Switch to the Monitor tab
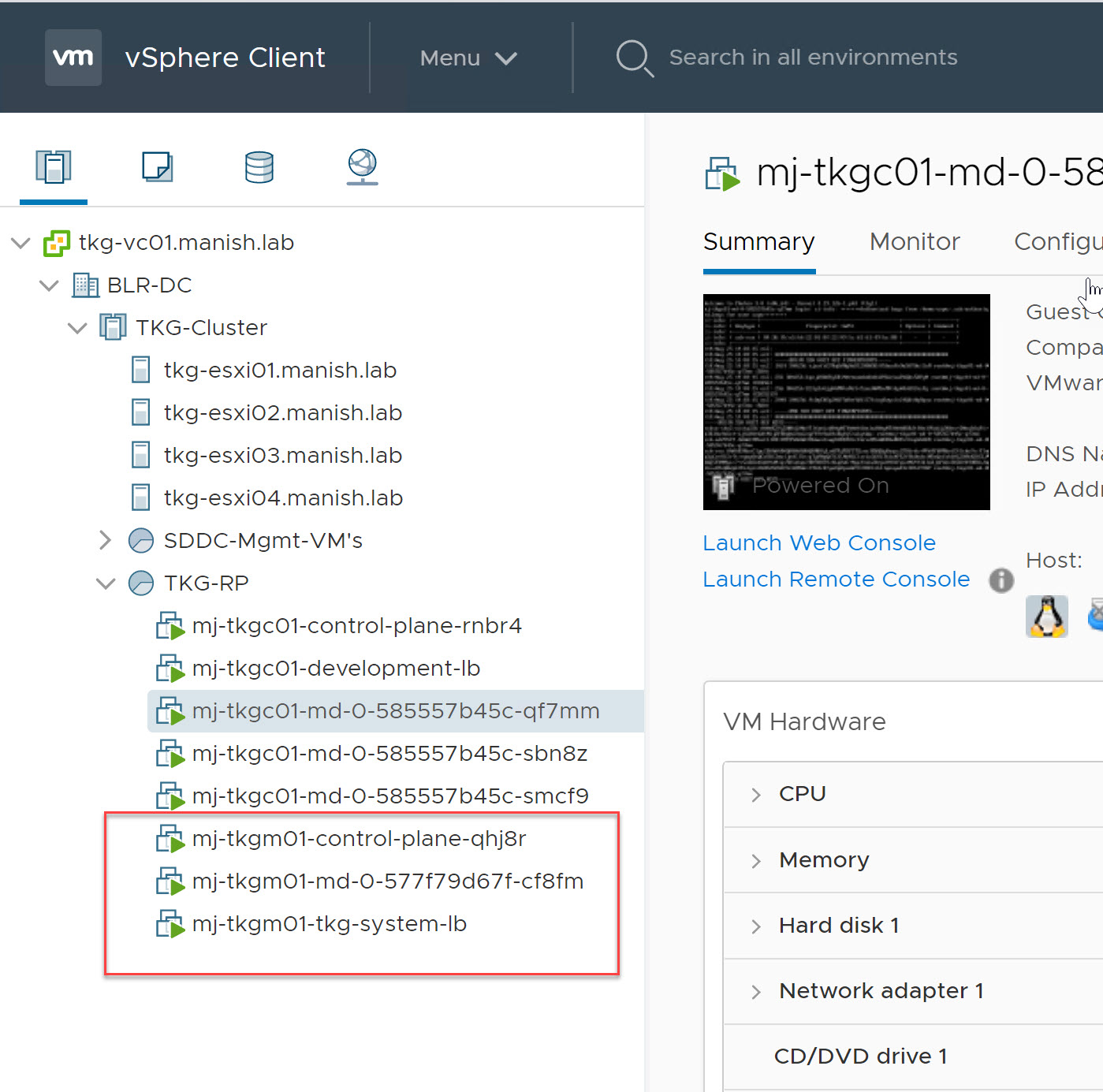Screen dimensions: 1103x1092 point(915,242)
